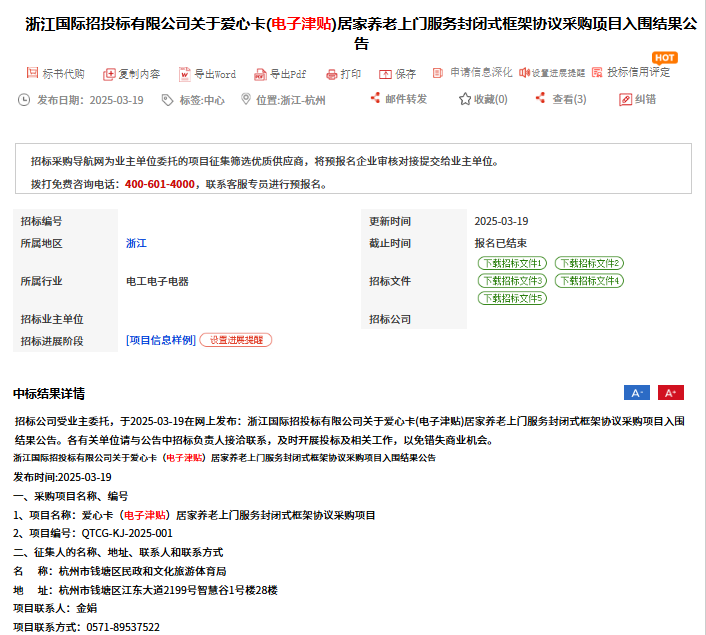Open the 浙江 region link
This screenshot has height=635, width=706.
(136, 243)
